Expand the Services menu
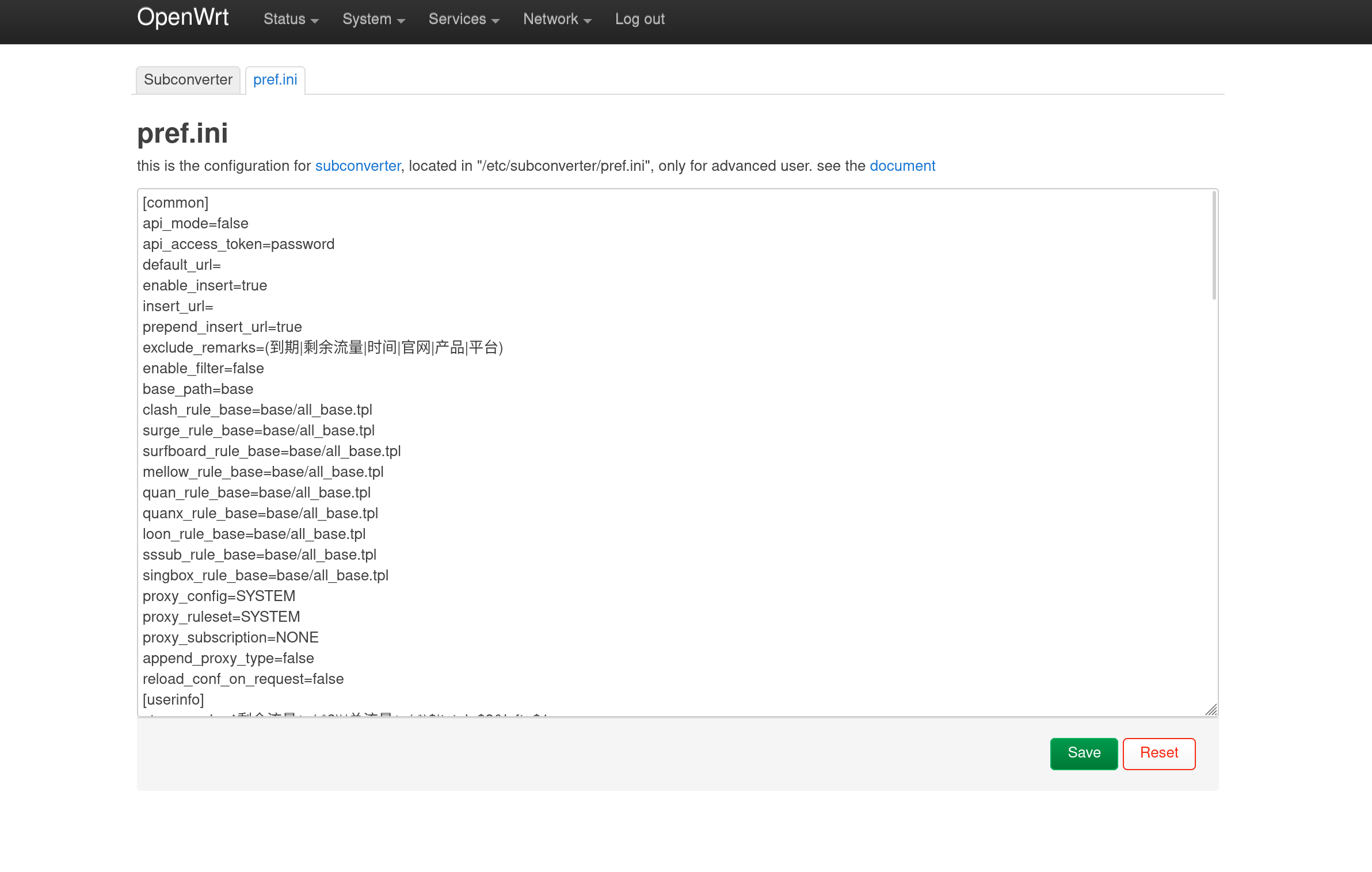Image resolution: width=1372 pixels, height=872 pixels. [464, 19]
